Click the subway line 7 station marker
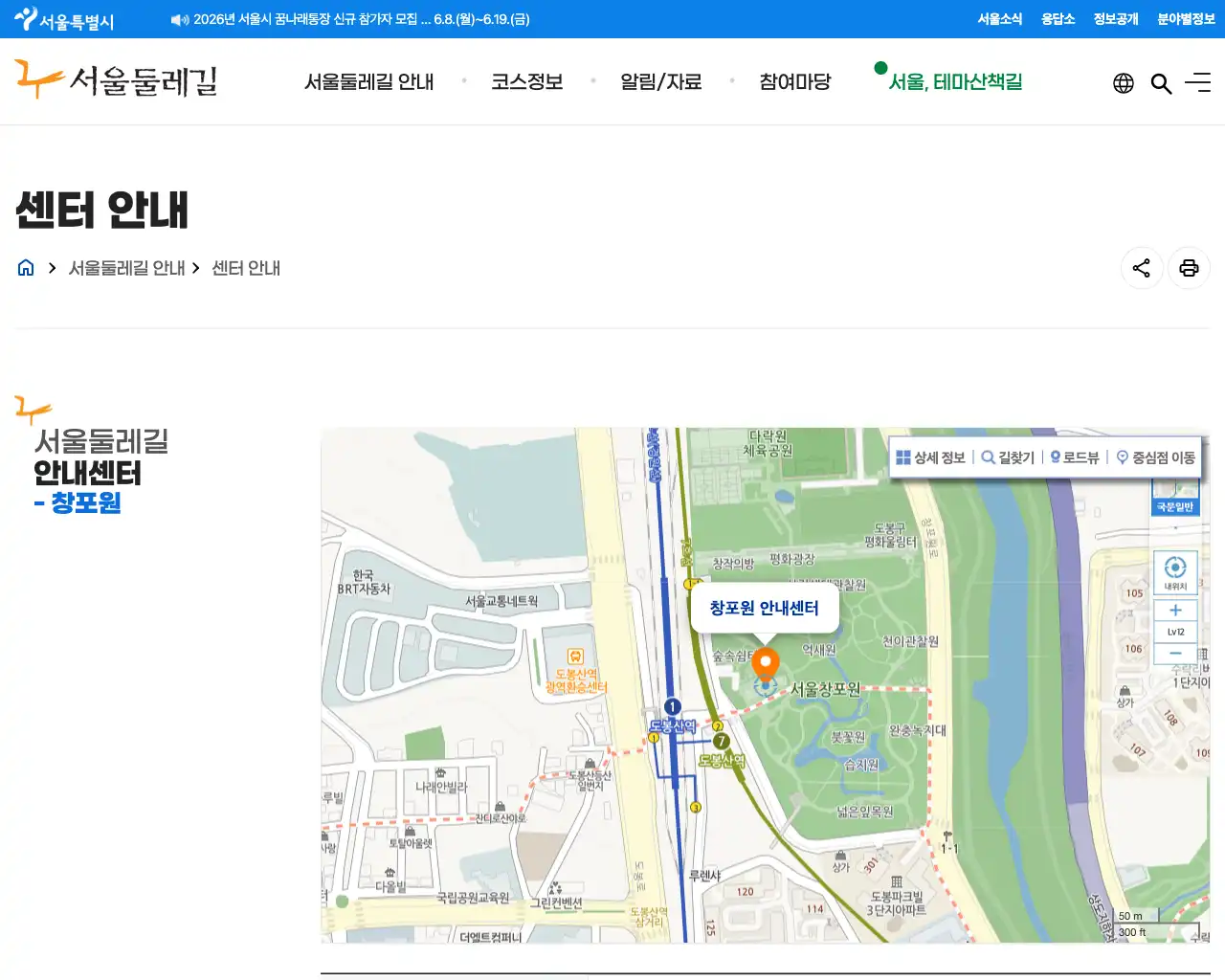 tap(722, 741)
